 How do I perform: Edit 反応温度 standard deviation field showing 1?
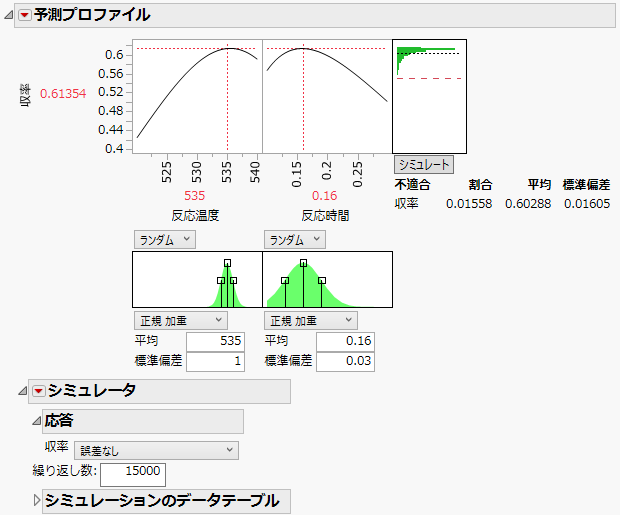click(x=215, y=361)
